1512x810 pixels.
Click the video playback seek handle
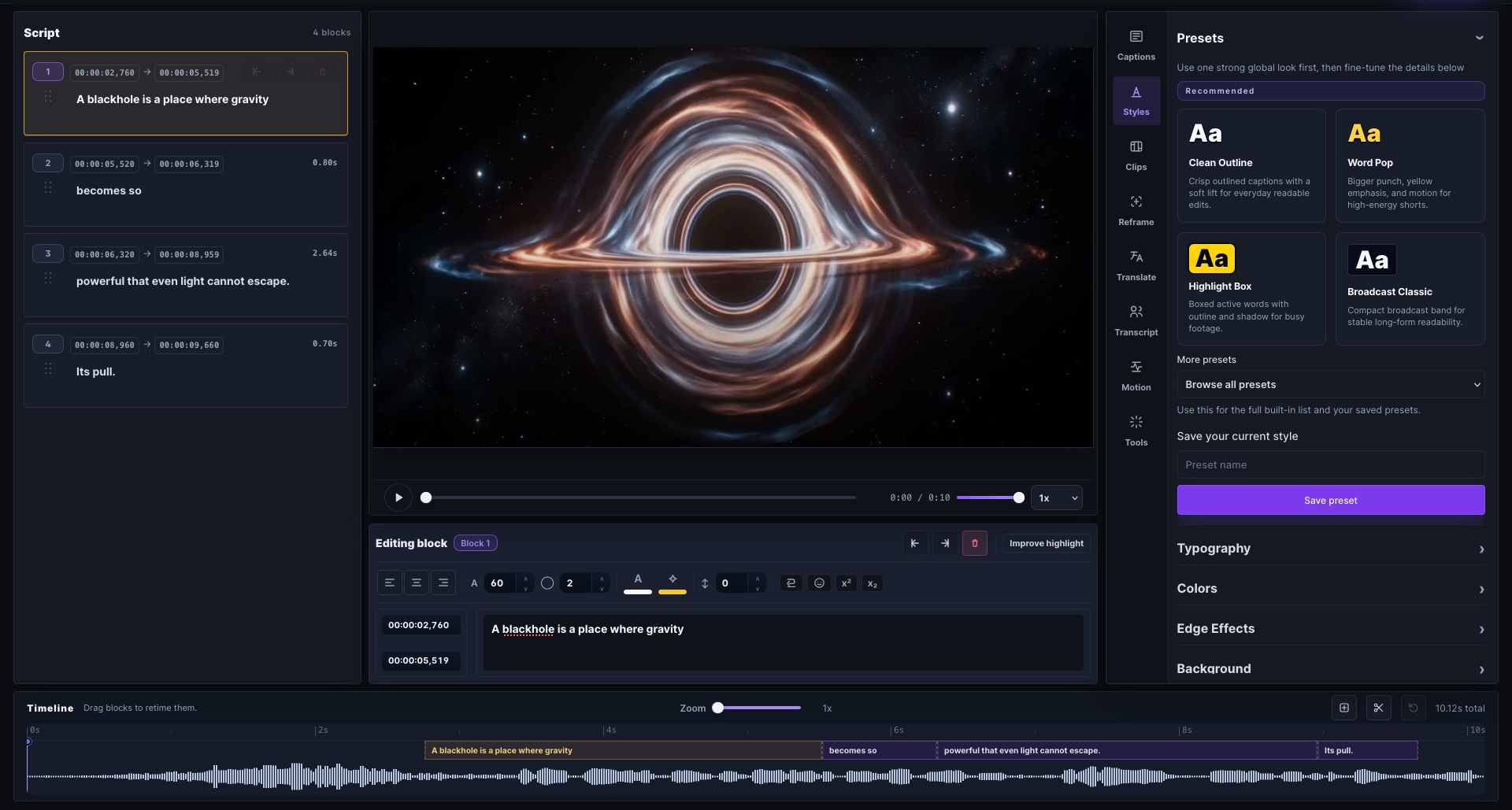click(x=426, y=497)
